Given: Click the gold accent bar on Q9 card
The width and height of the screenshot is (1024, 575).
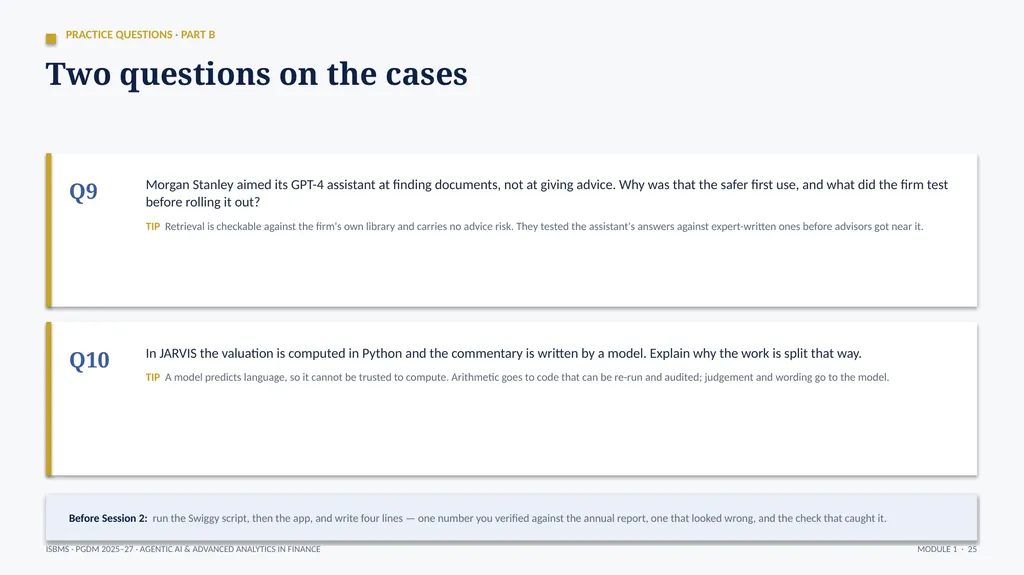Looking at the screenshot, I should (x=49, y=230).
